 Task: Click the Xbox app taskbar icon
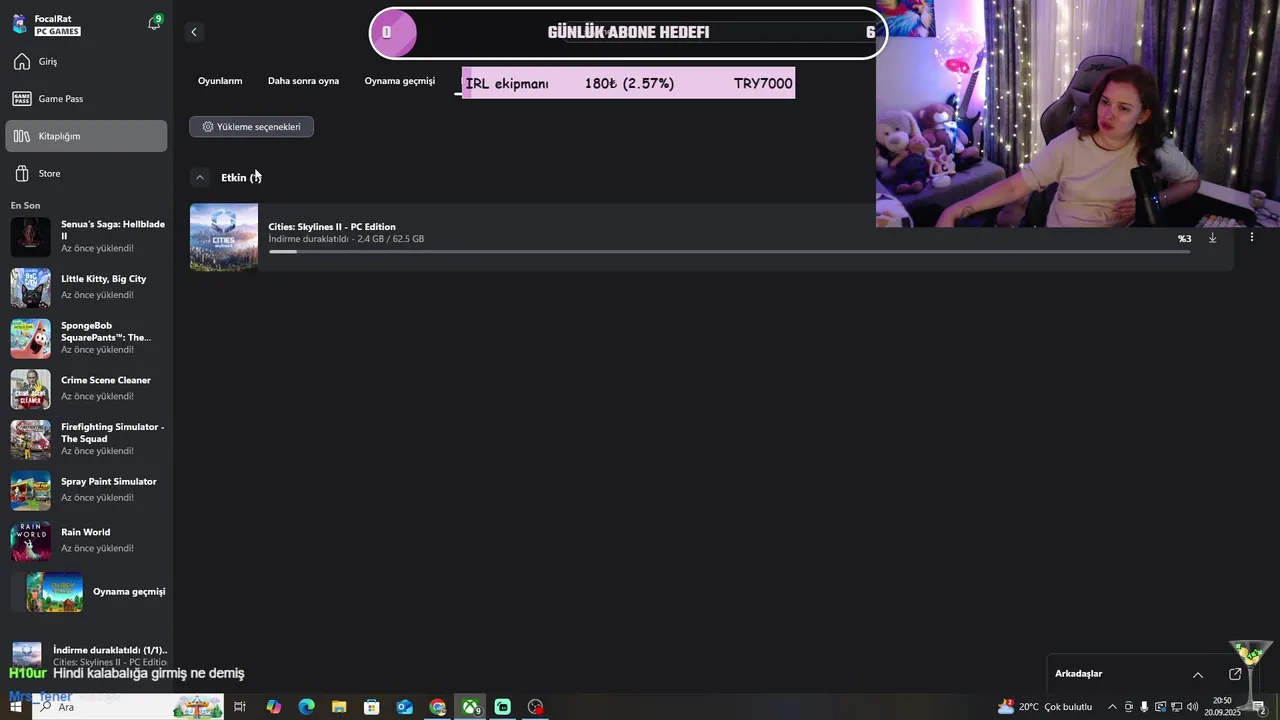click(x=470, y=707)
